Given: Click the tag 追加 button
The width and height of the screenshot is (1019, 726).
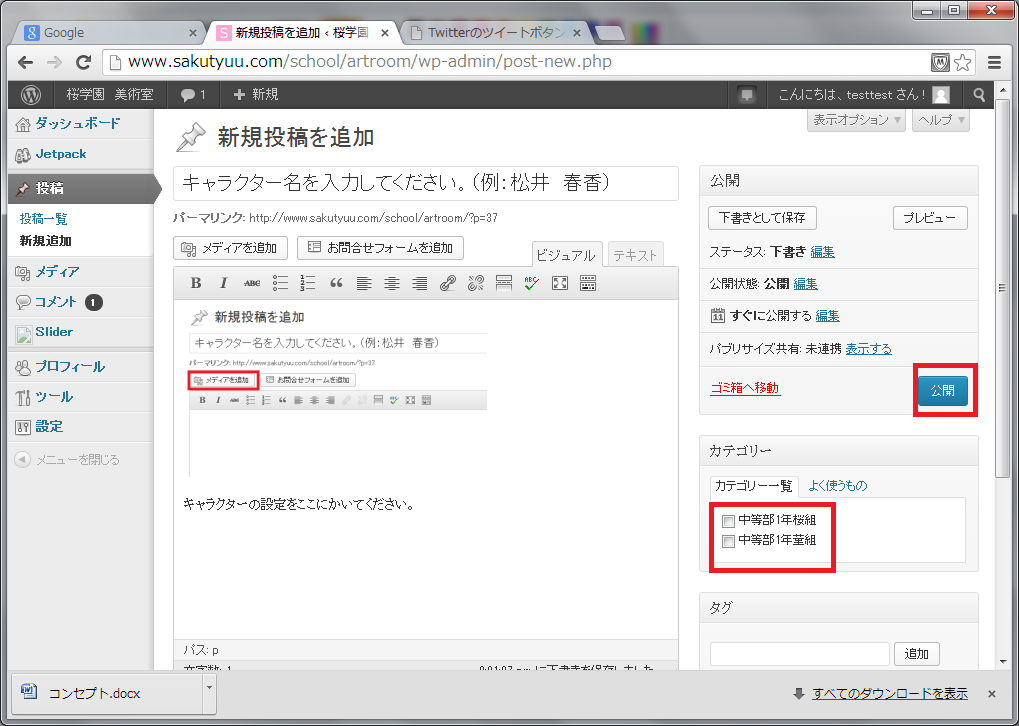Looking at the screenshot, I should (917, 654).
